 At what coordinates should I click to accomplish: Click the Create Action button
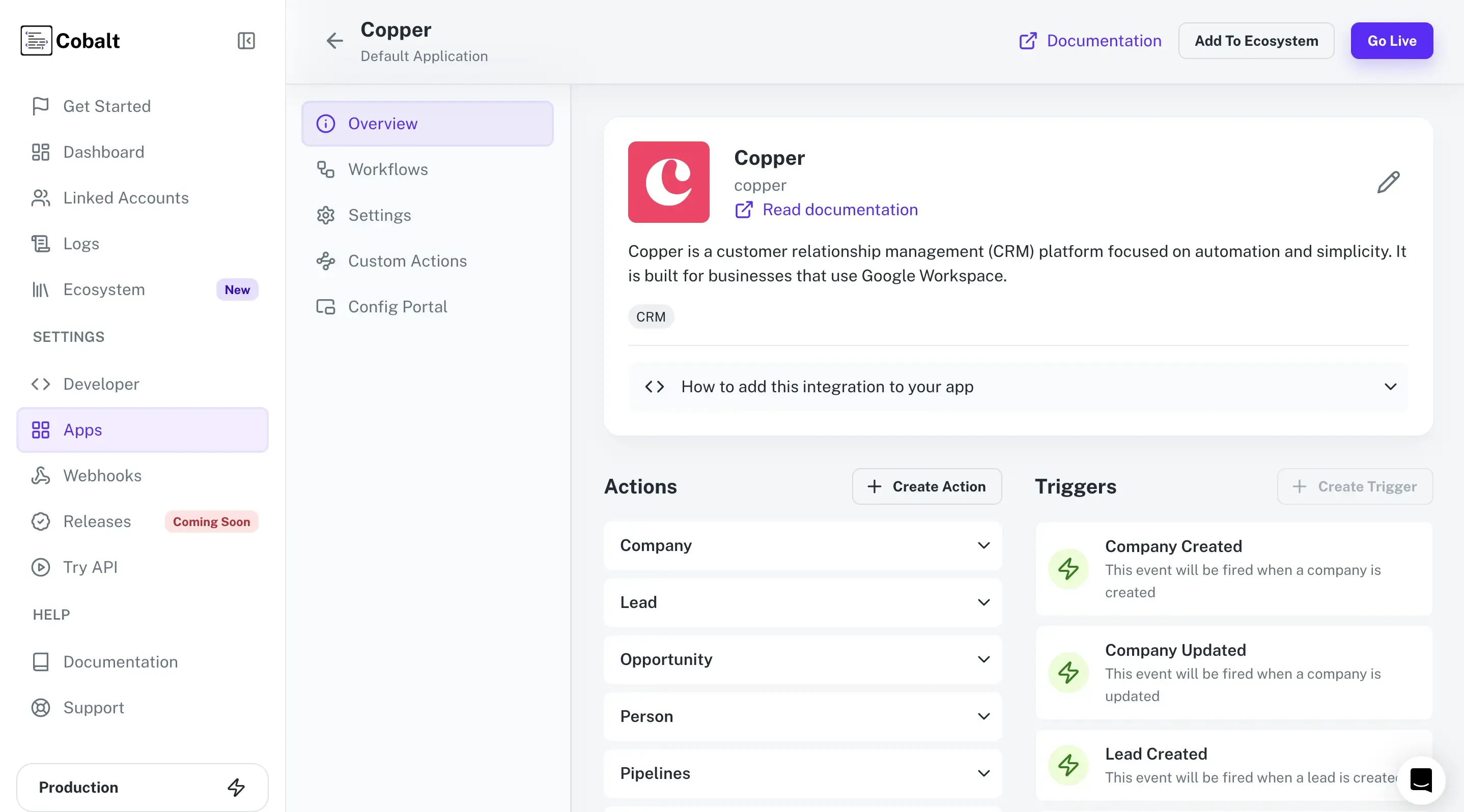coord(926,486)
